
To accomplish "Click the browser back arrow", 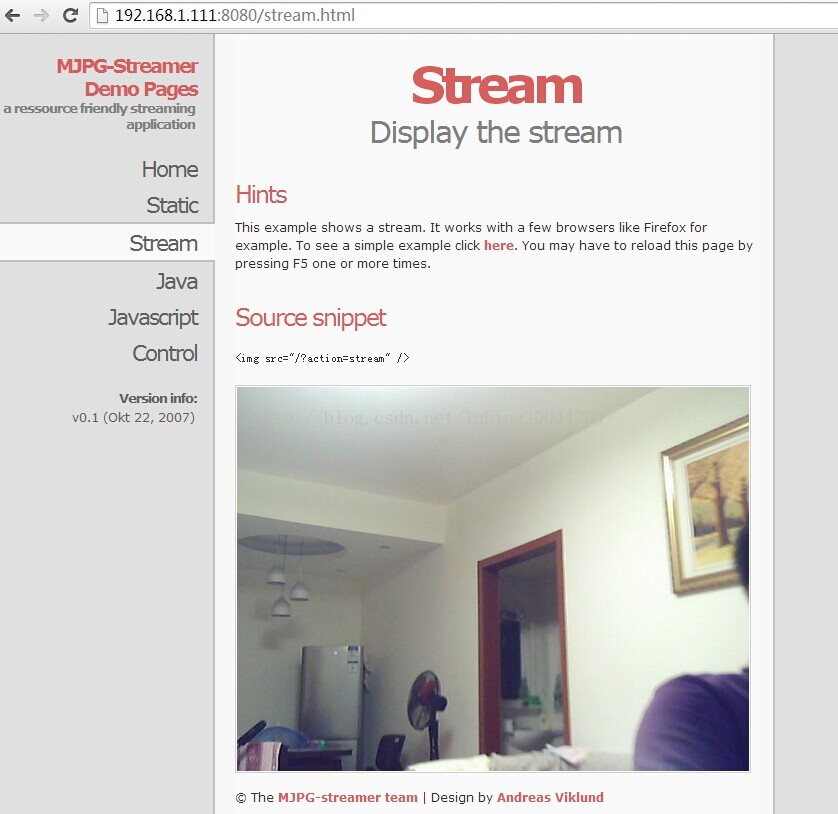I will pos(13,15).
